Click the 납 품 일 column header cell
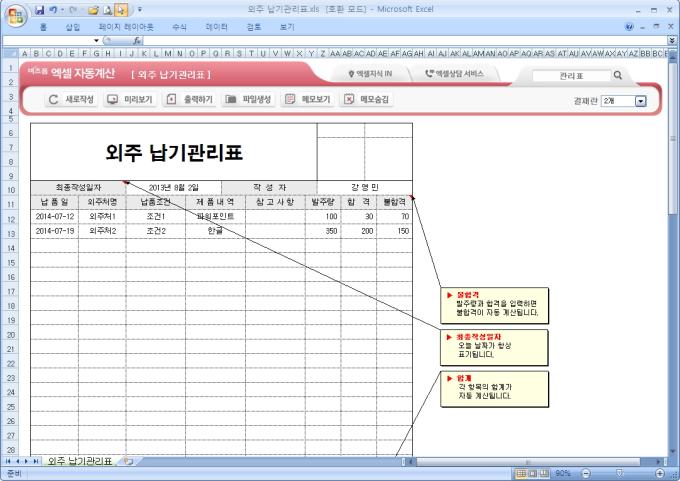Viewport: 680px width, 481px height. tap(55, 202)
